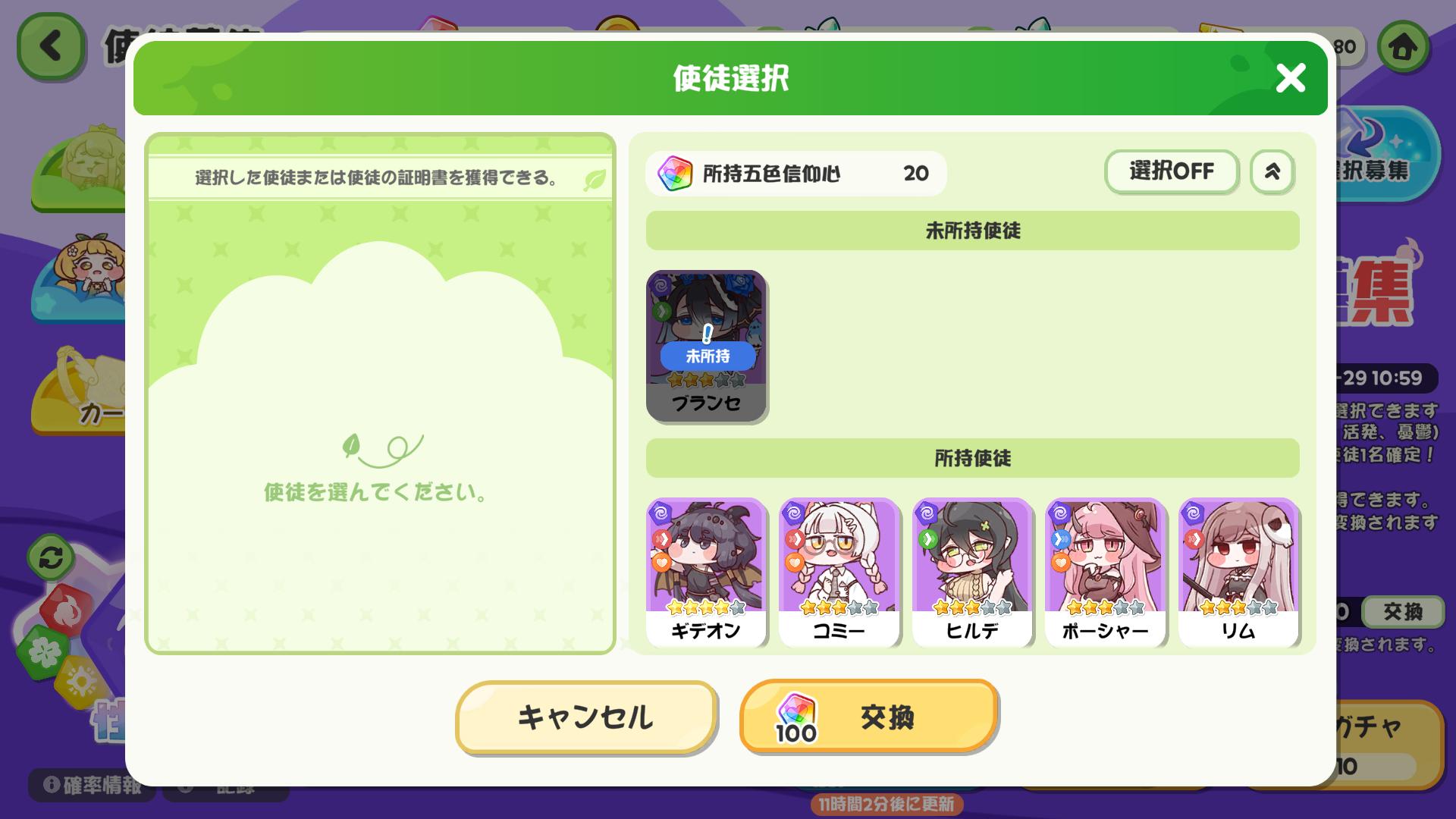Select the unowned apostle ブランセ
Screen dimensions: 1456x819
(706, 346)
